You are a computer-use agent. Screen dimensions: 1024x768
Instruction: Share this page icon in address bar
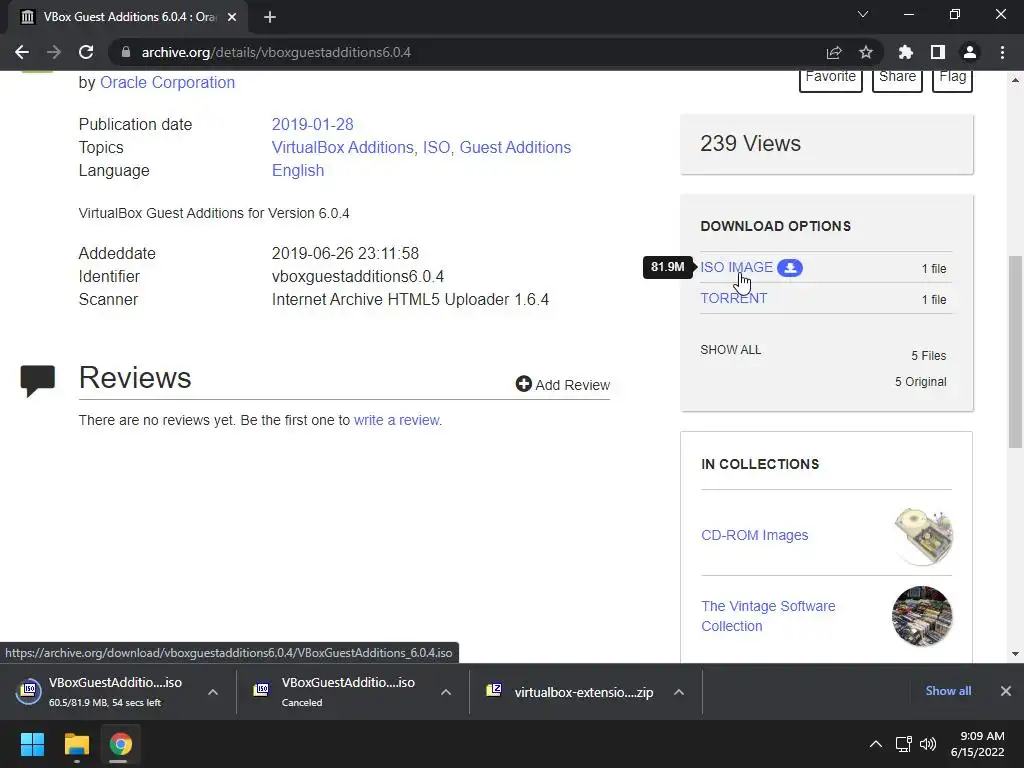point(834,52)
